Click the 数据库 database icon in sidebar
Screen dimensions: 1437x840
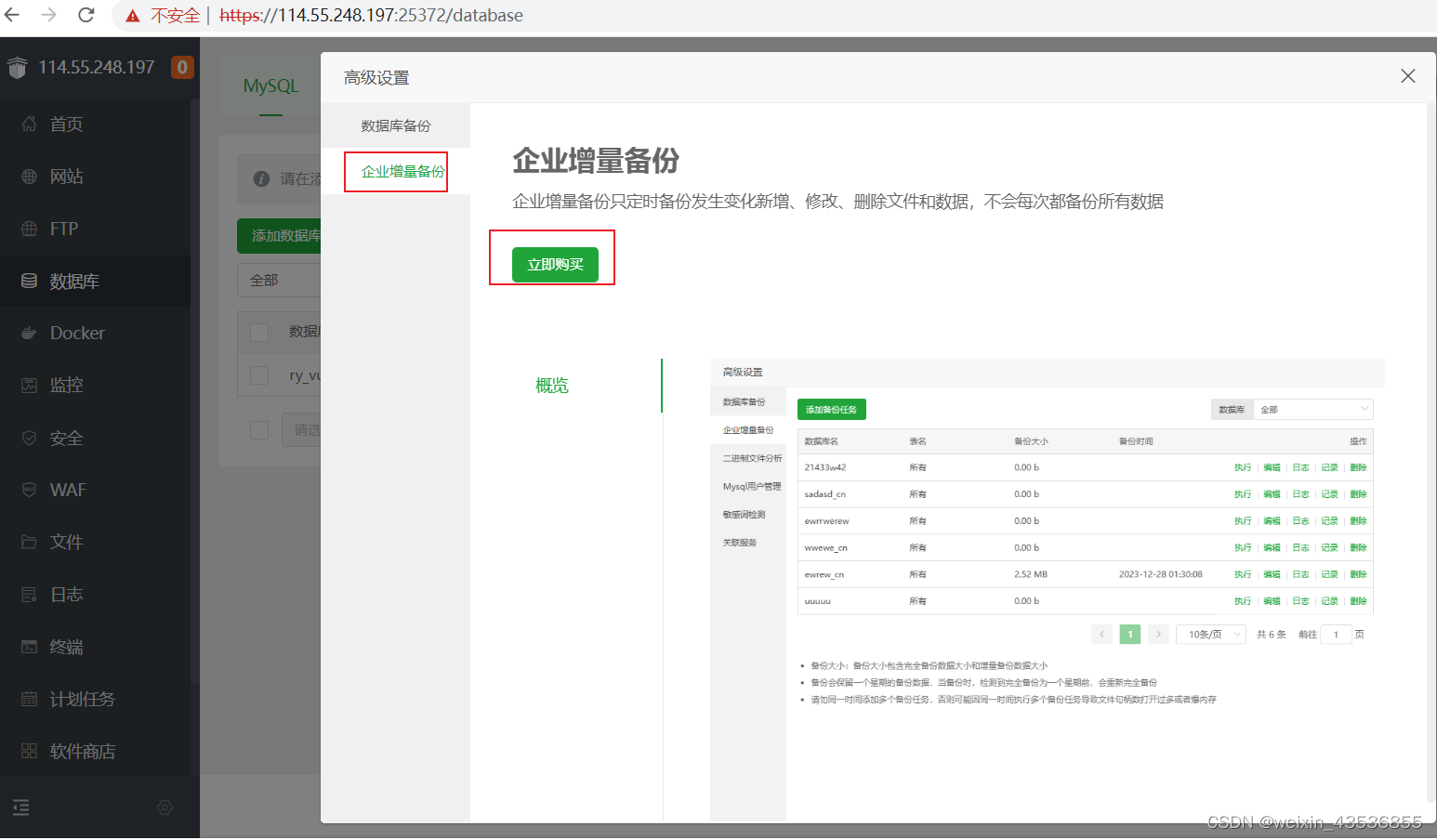pos(30,281)
